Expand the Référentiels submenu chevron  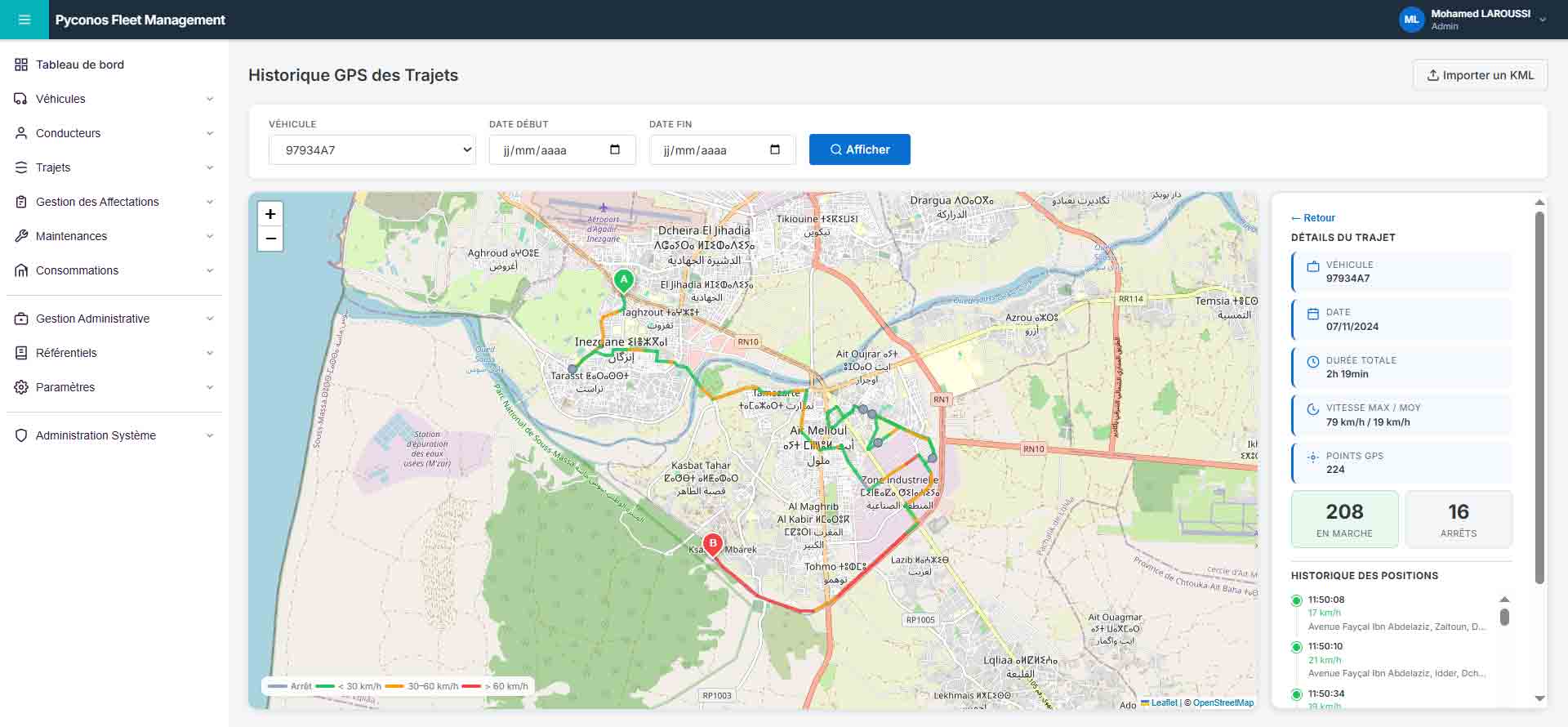(x=210, y=353)
